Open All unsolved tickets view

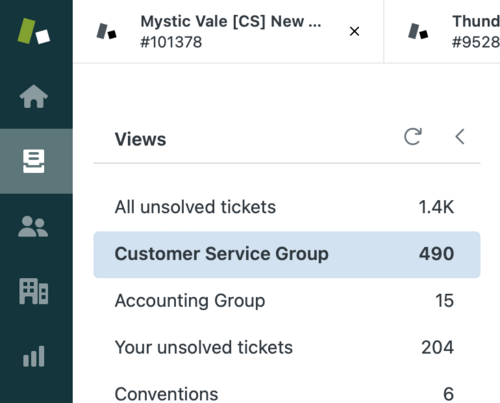[287, 207]
